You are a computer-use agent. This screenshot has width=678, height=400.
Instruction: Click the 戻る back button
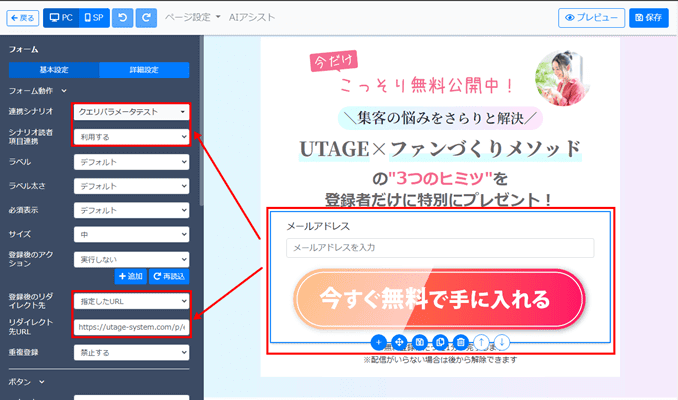(x=22, y=18)
